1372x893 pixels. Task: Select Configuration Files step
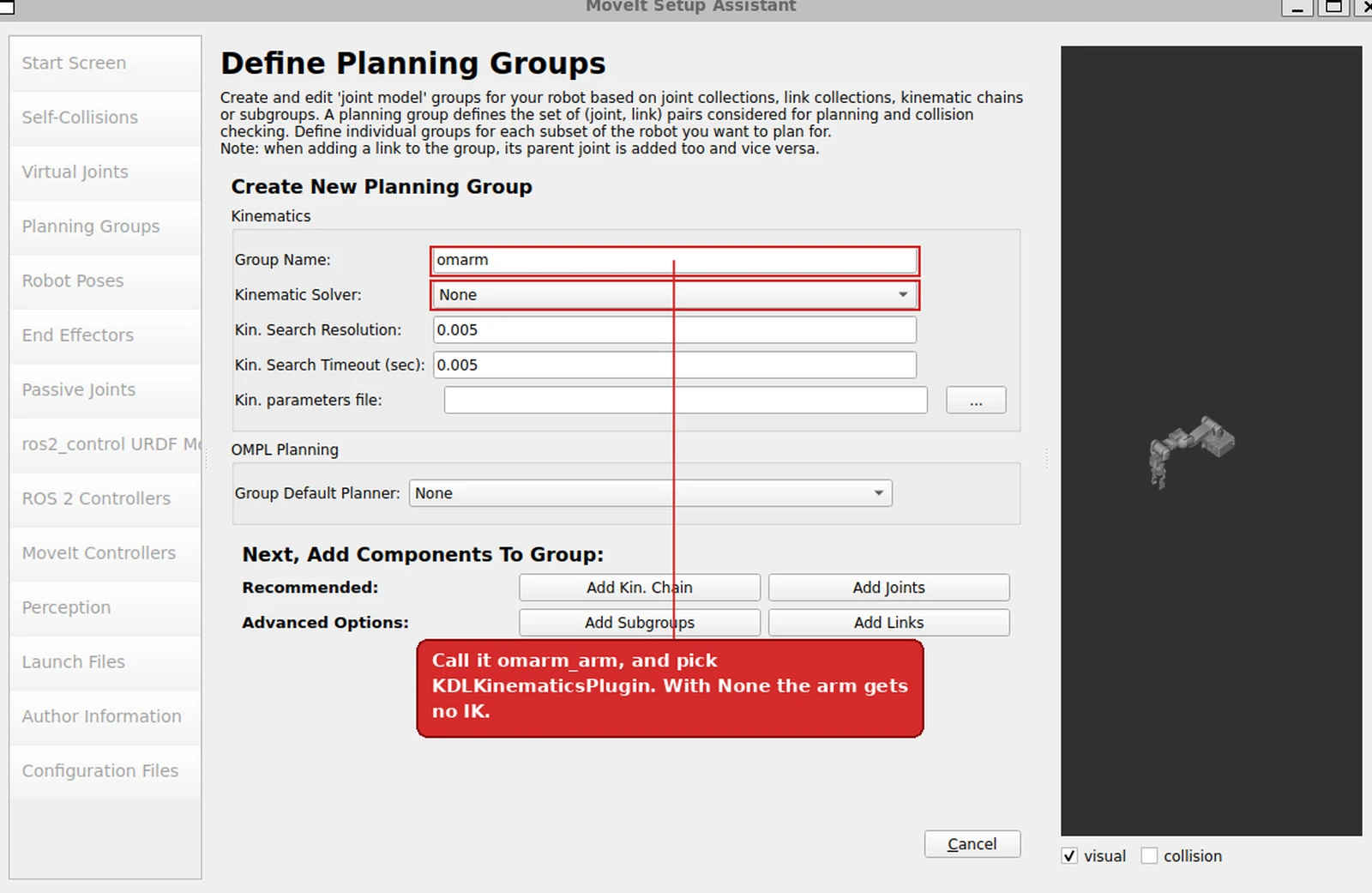105,771
